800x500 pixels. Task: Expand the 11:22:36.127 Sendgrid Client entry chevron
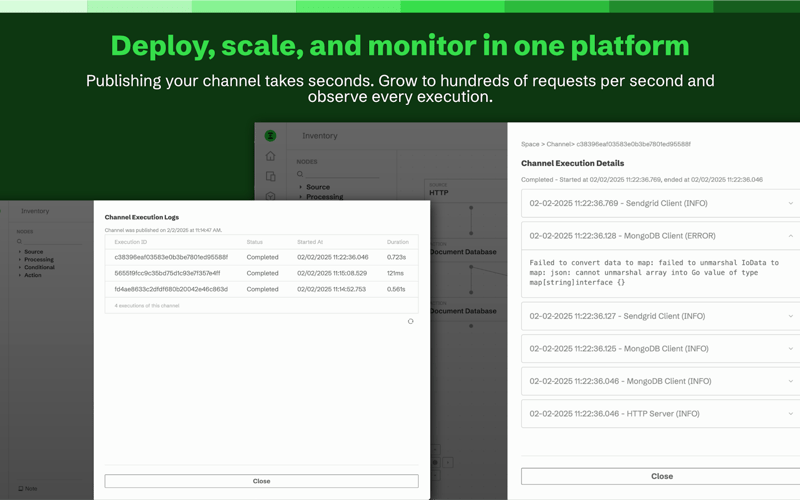click(790, 316)
